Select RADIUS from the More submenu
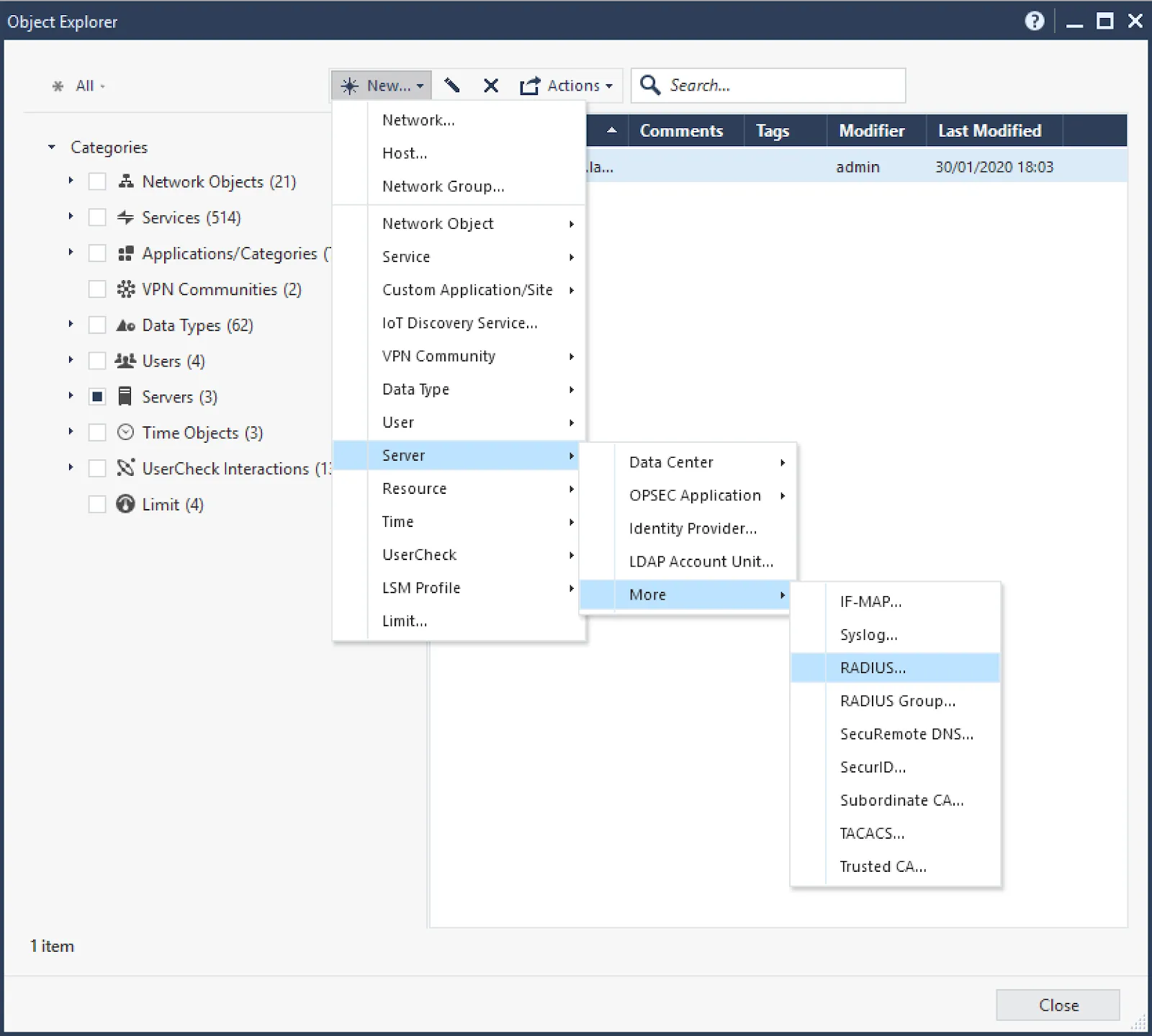The image size is (1152, 1036). (873, 667)
